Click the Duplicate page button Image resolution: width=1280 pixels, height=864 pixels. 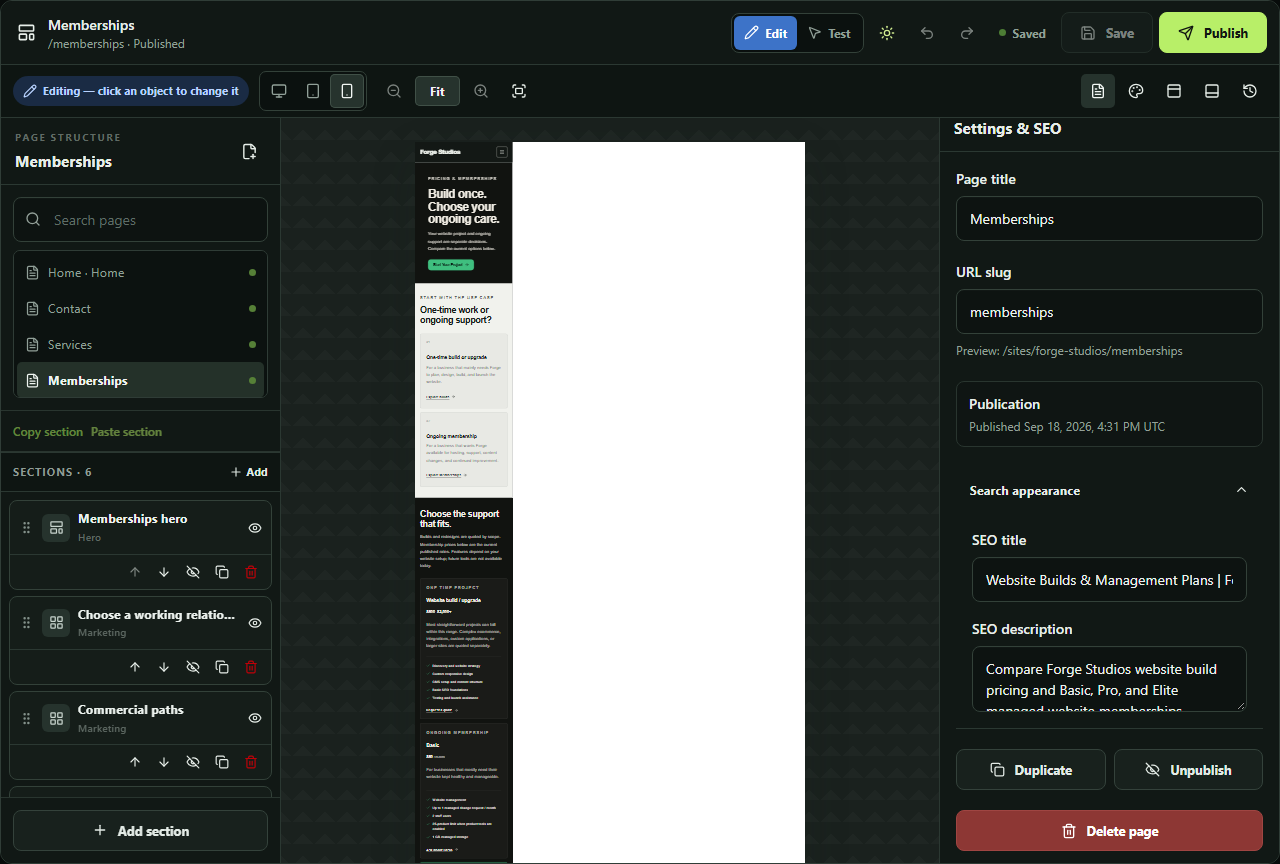click(x=1031, y=770)
